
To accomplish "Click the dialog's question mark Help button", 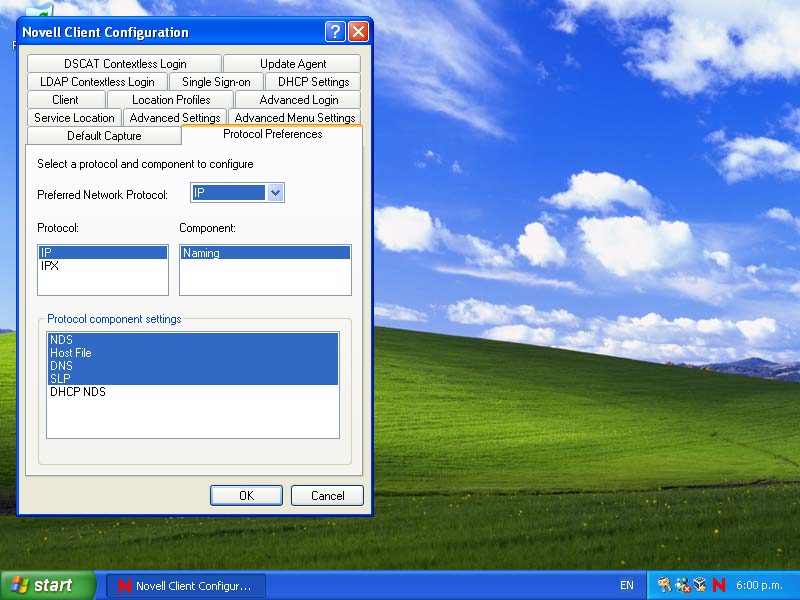I will pyautogui.click(x=335, y=32).
